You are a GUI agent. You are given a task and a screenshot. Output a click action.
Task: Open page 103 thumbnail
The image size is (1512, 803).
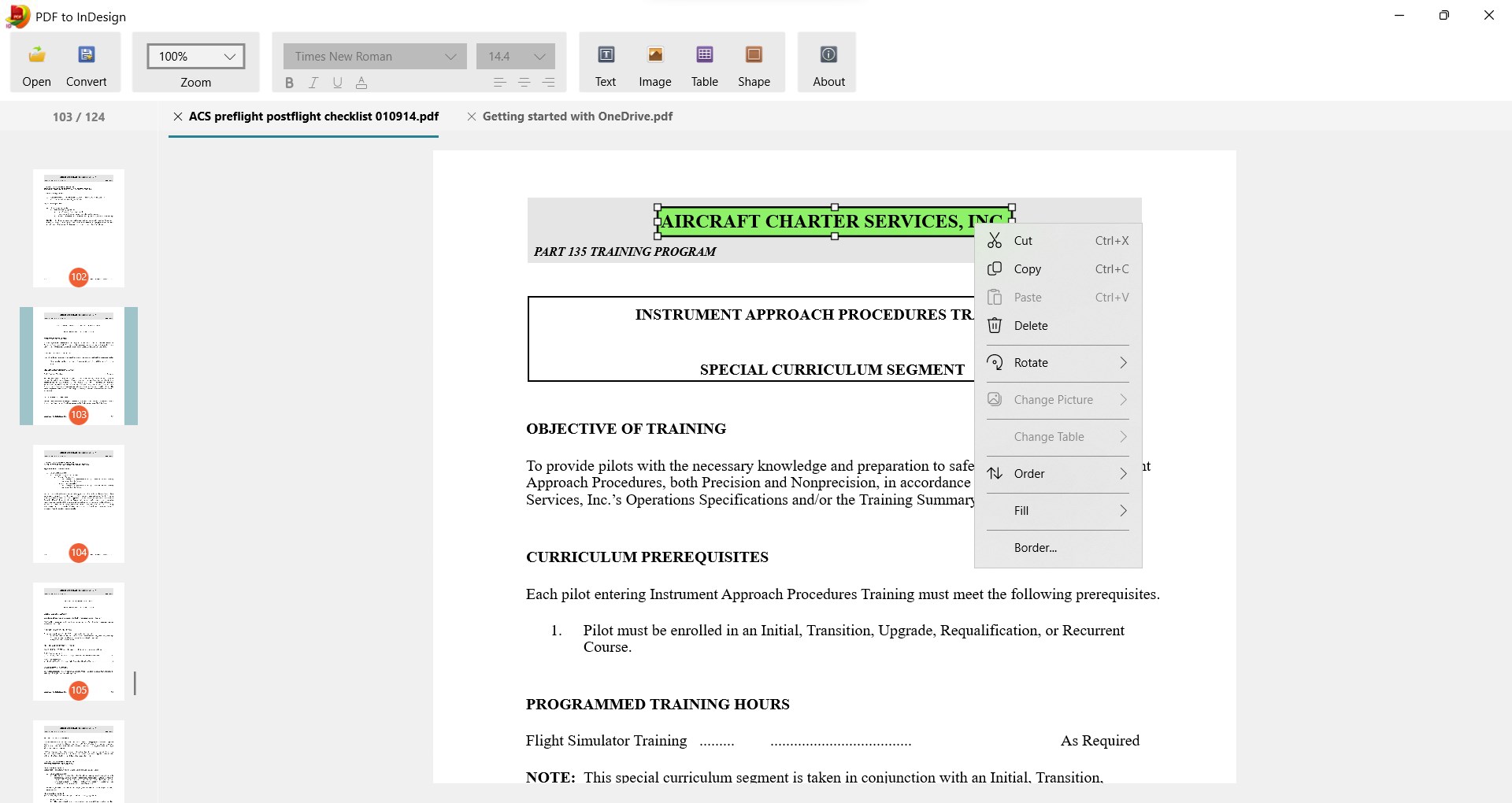click(79, 366)
